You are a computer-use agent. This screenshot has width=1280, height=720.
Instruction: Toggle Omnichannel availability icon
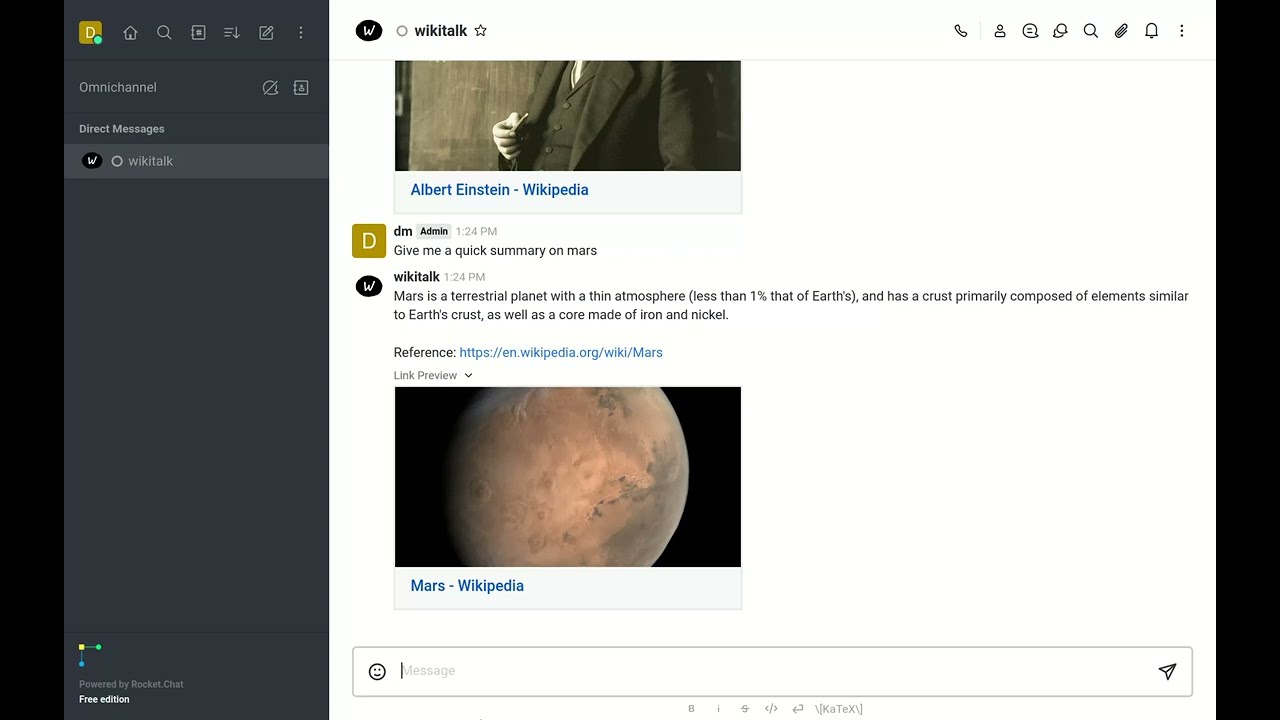coord(270,87)
